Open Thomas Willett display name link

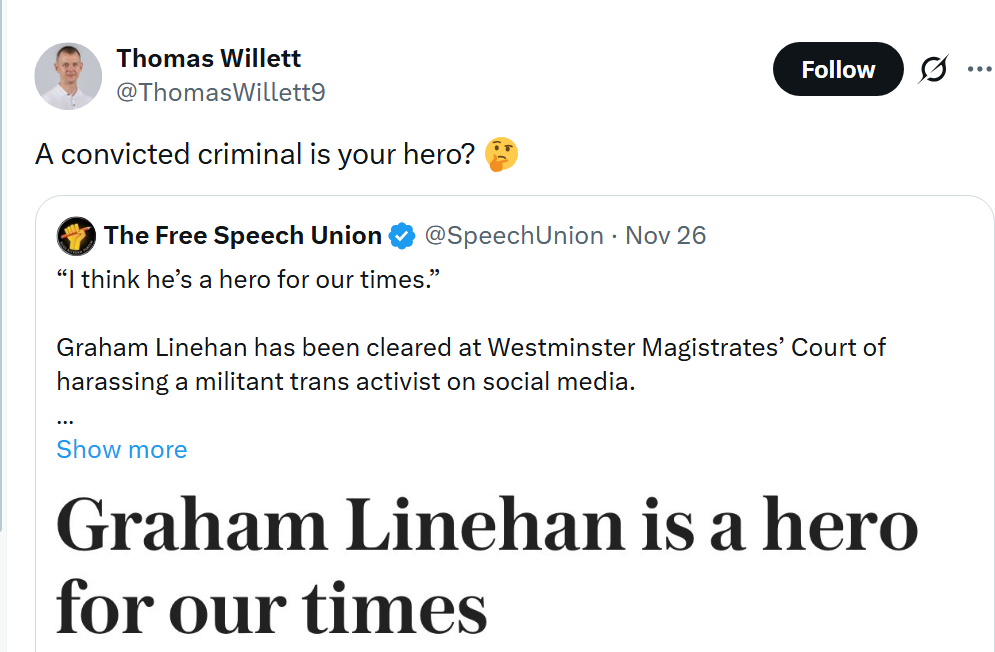(208, 58)
